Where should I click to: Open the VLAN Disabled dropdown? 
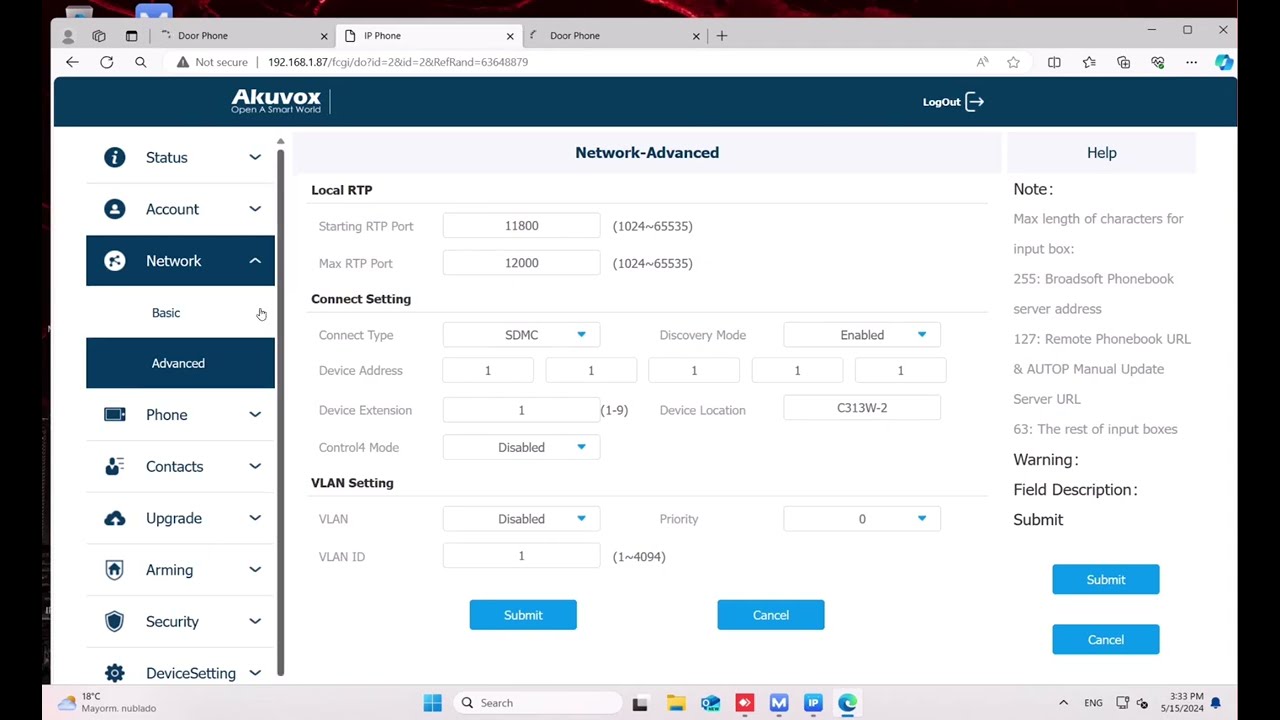pos(521,519)
